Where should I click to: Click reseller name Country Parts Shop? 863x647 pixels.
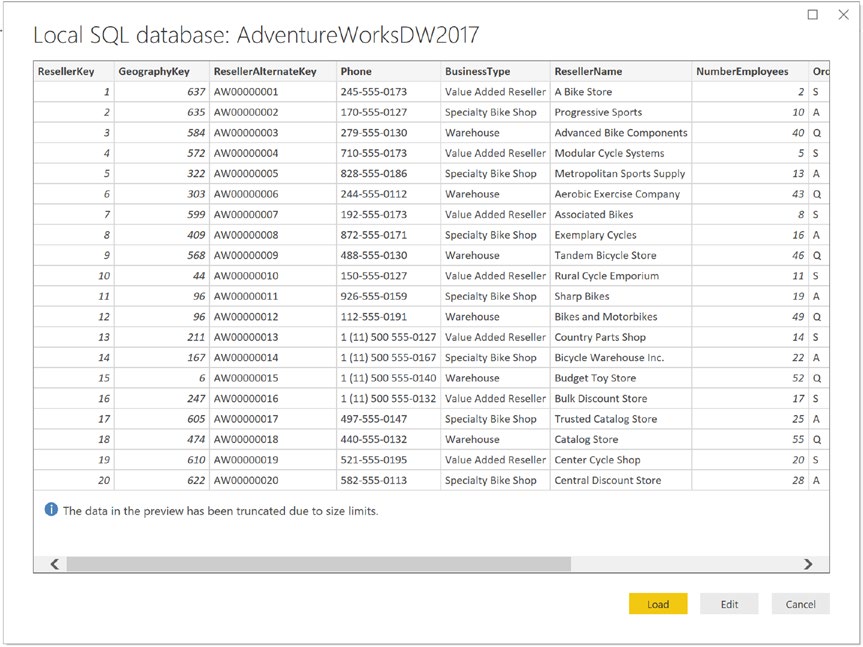600,337
